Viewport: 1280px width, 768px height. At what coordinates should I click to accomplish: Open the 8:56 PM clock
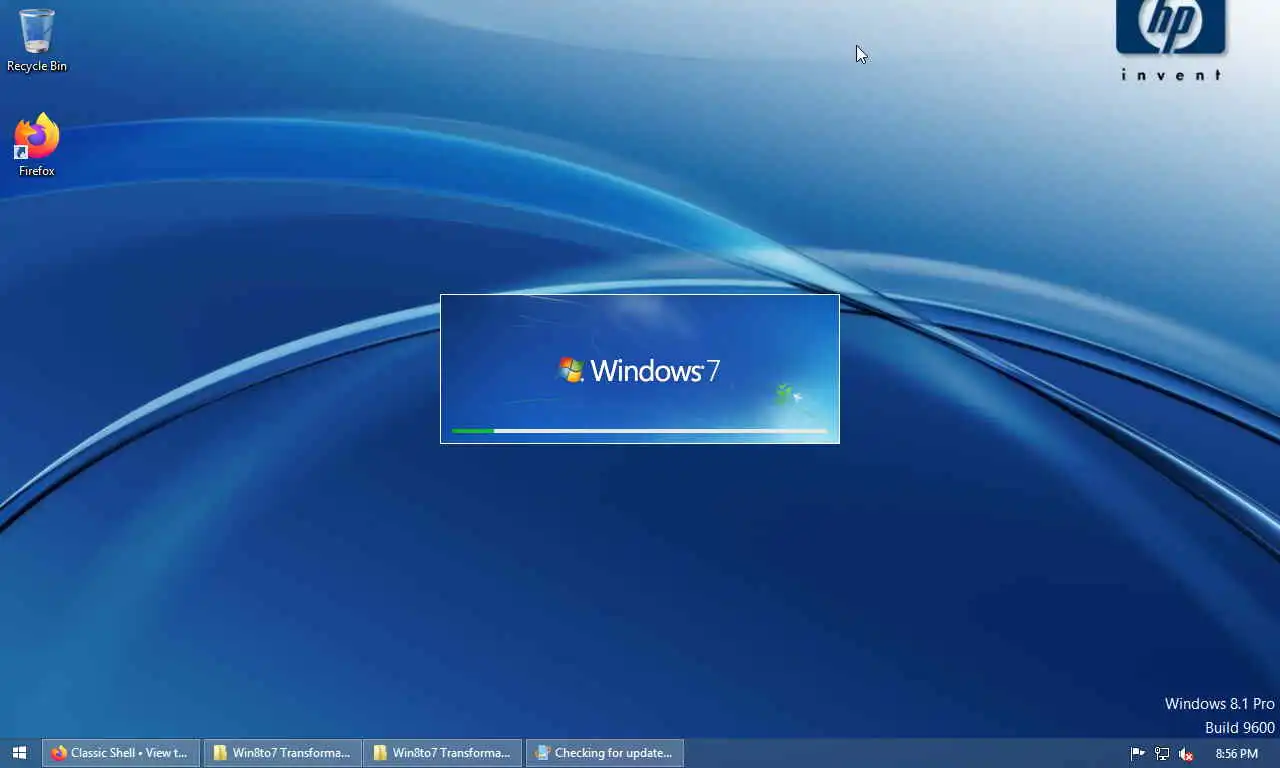pyautogui.click(x=1237, y=754)
